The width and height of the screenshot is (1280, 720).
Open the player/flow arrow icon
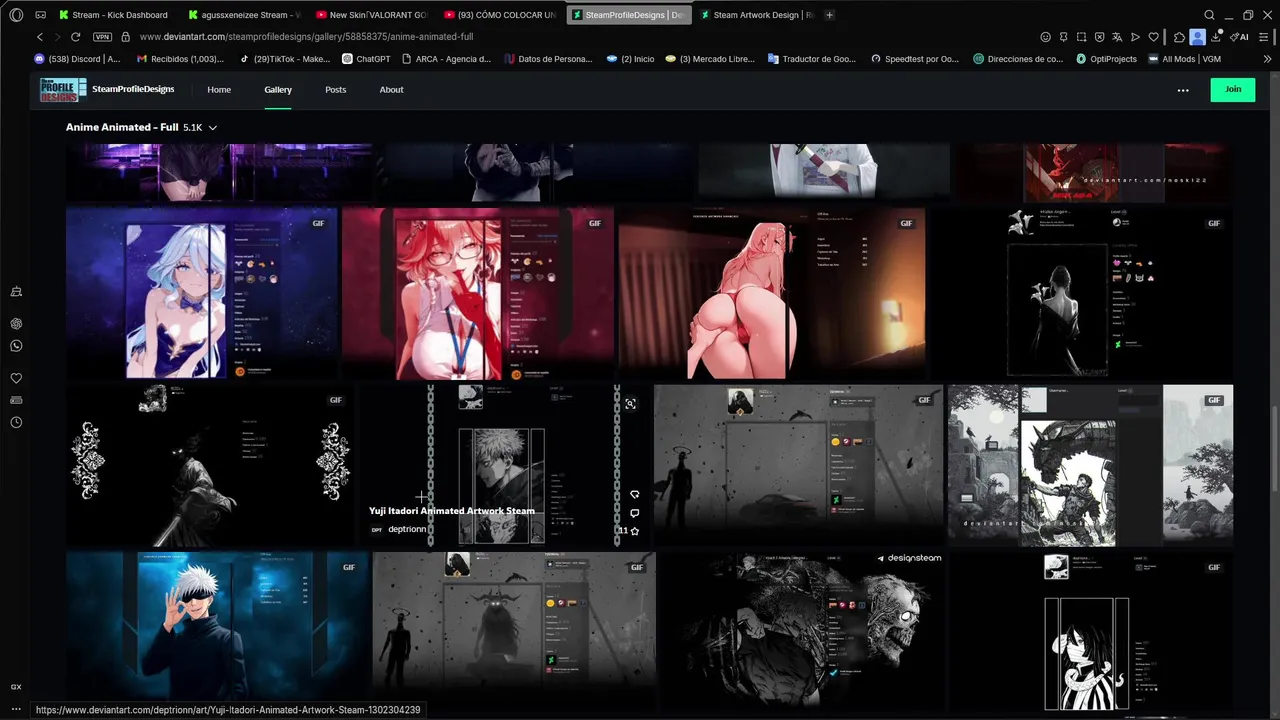click(x=1135, y=37)
